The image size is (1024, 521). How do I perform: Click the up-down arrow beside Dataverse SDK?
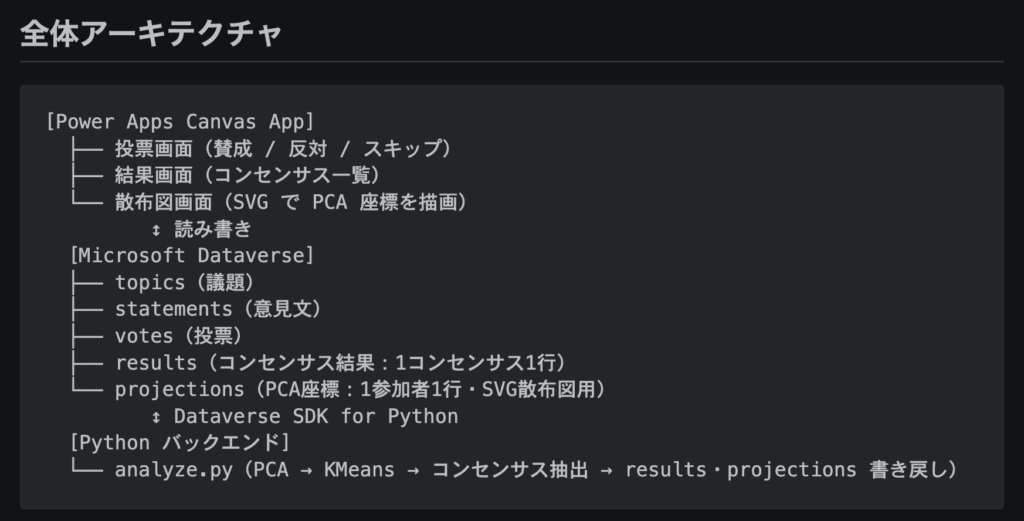(156, 417)
